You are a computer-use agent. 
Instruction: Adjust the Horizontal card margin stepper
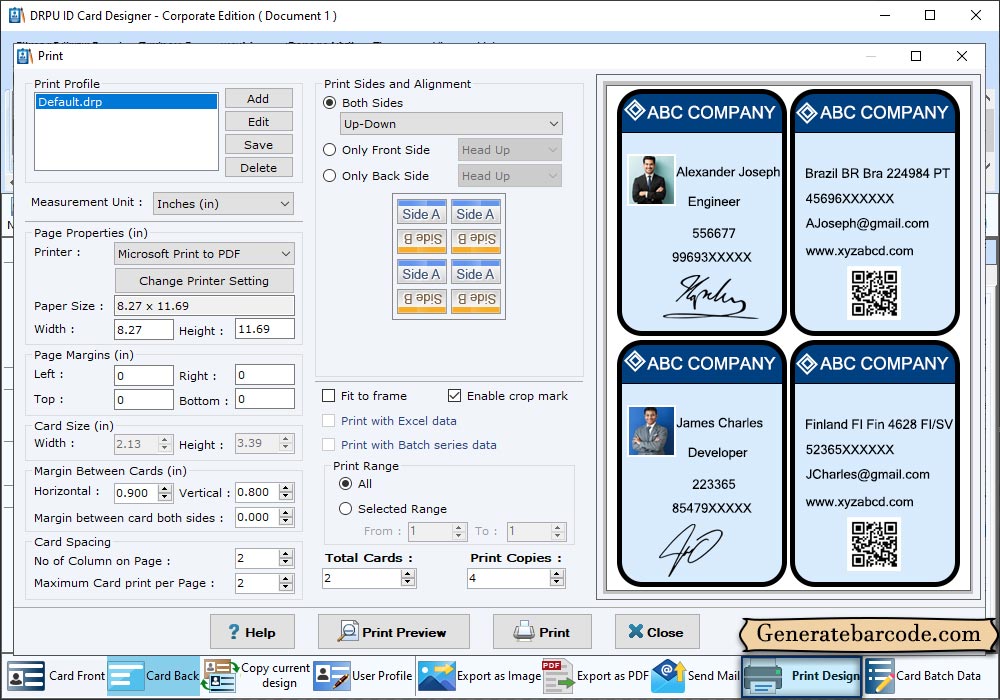pyautogui.click(x=165, y=493)
